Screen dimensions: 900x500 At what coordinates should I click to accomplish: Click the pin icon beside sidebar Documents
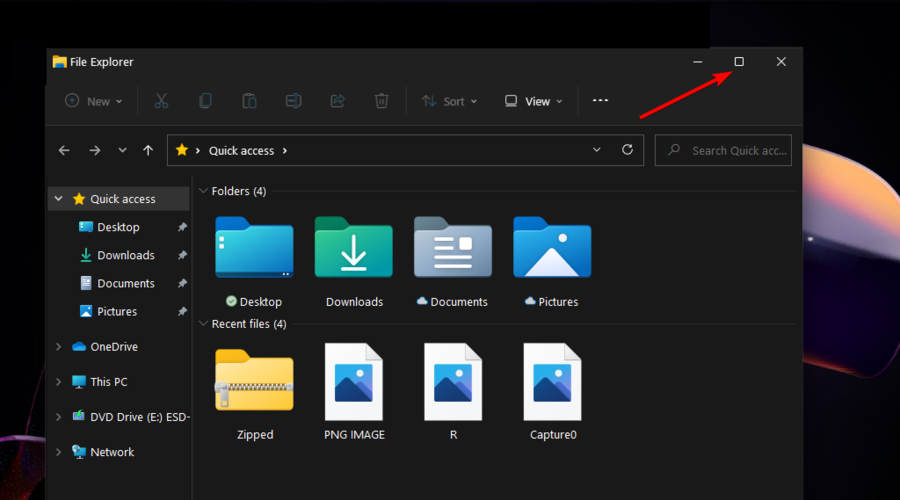tap(182, 283)
